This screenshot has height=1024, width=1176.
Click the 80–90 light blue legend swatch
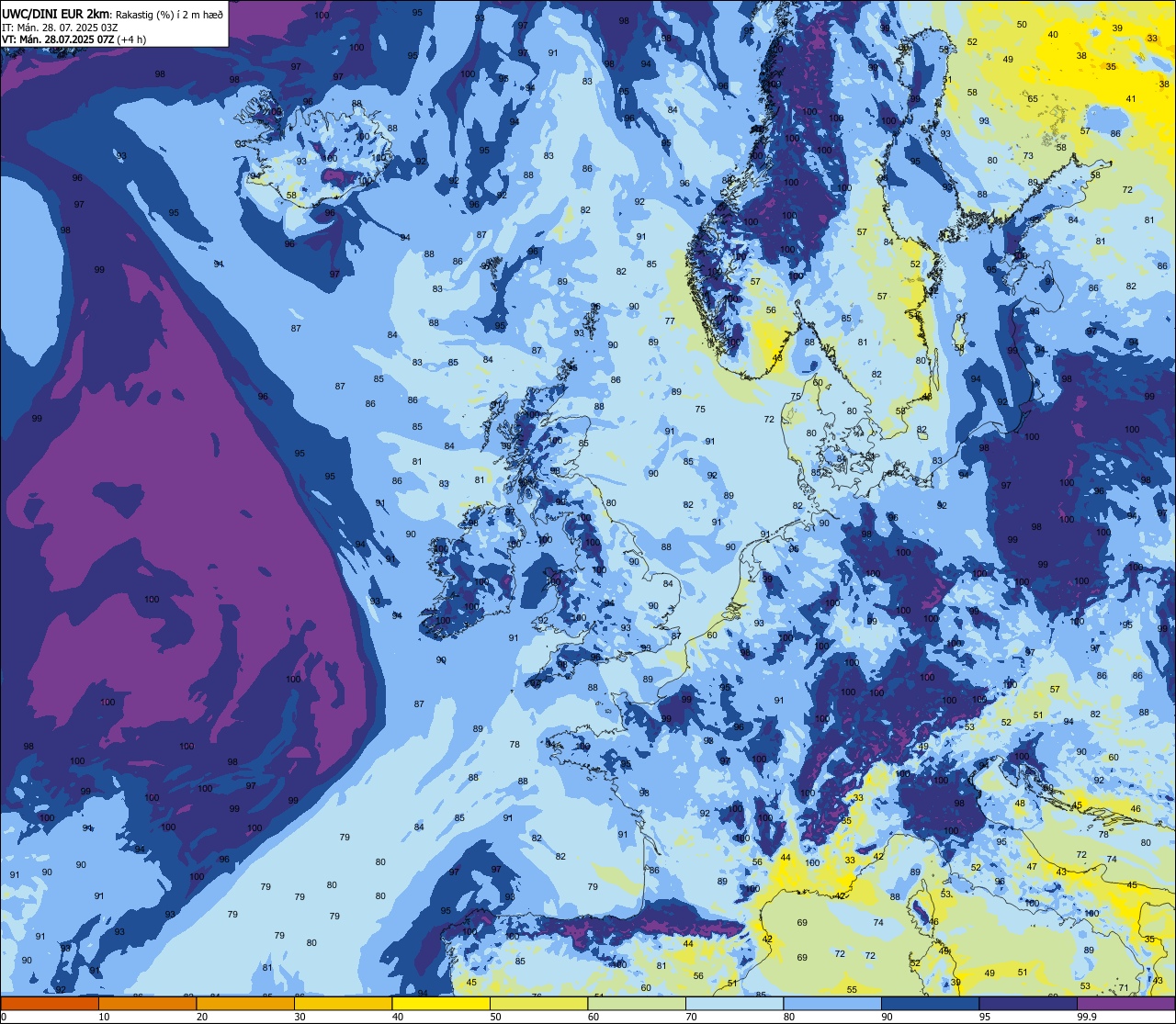point(832,1003)
